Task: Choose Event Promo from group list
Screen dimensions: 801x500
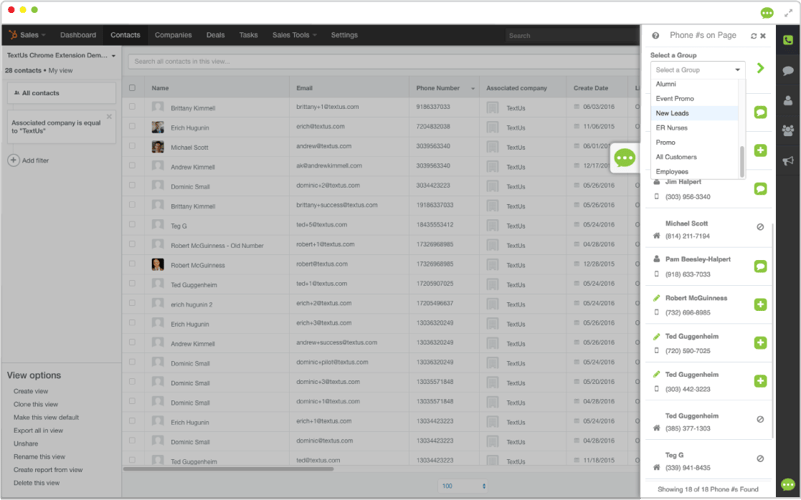Action: pyautogui.click(x=695, y=99)
